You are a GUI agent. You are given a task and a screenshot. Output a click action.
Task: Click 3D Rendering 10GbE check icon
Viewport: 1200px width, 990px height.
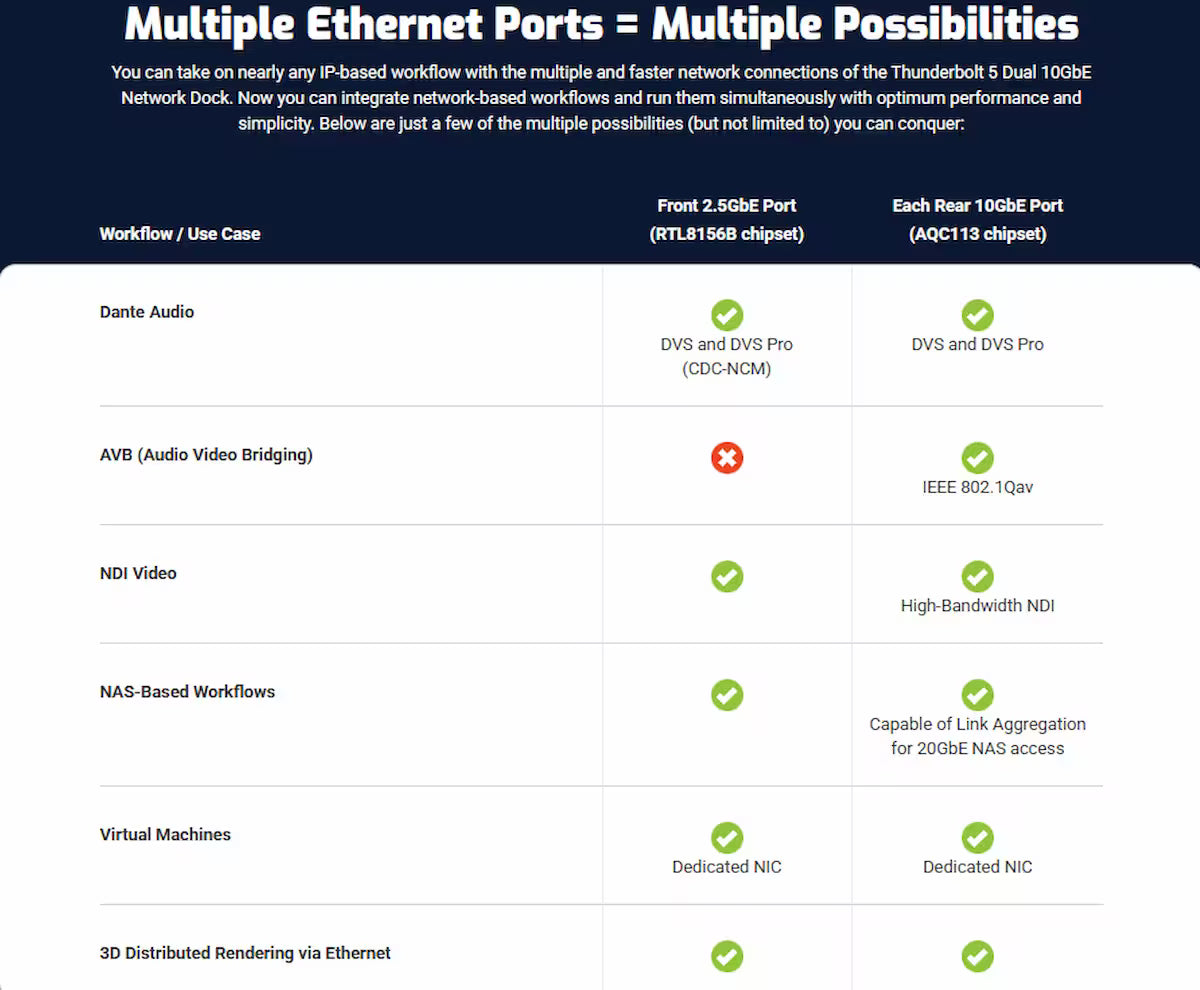977,956
